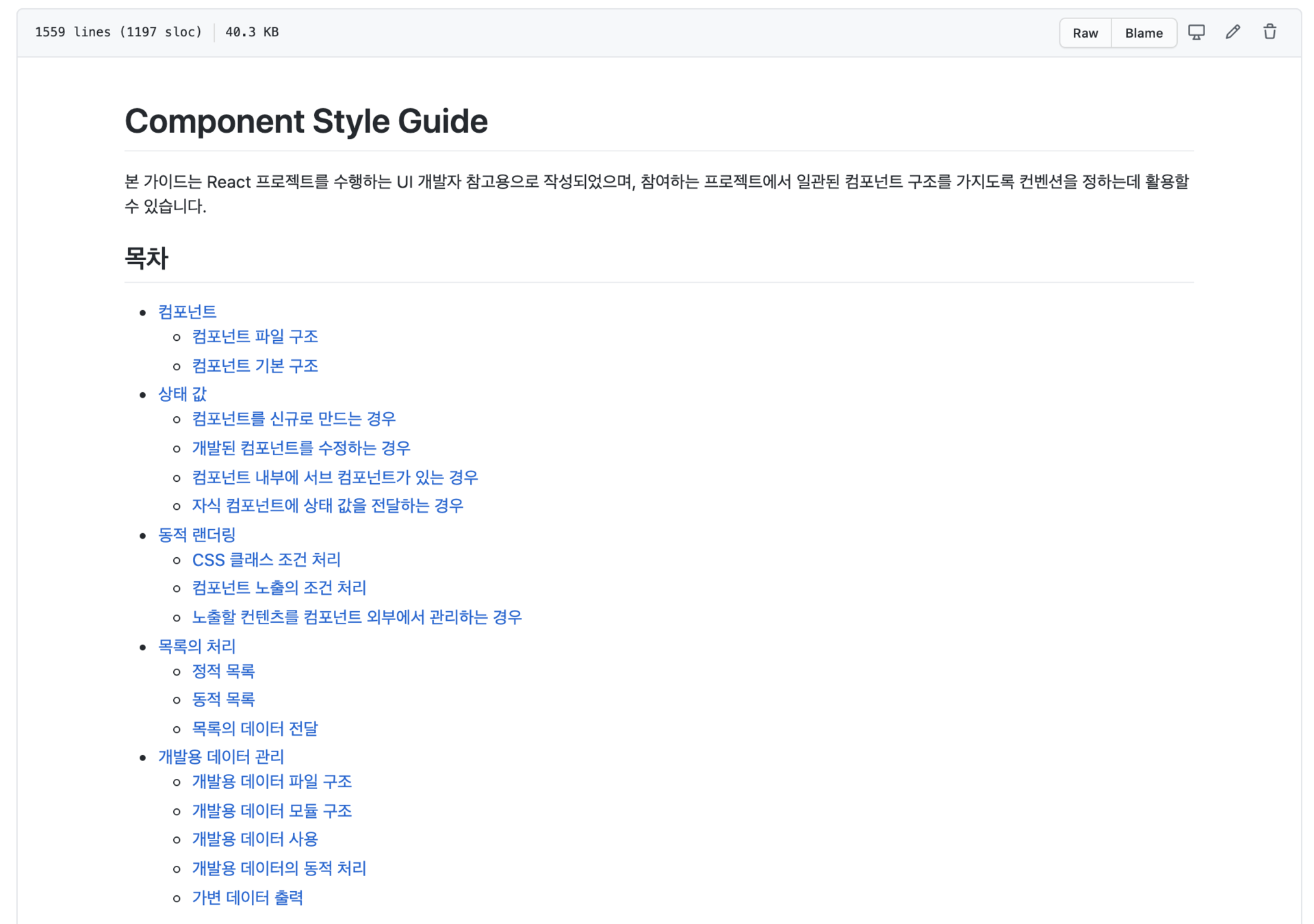The width and height of the screenshot is (1314, 924).
Task: Click the pencil edit file icon
Action: pos(1233,32)
